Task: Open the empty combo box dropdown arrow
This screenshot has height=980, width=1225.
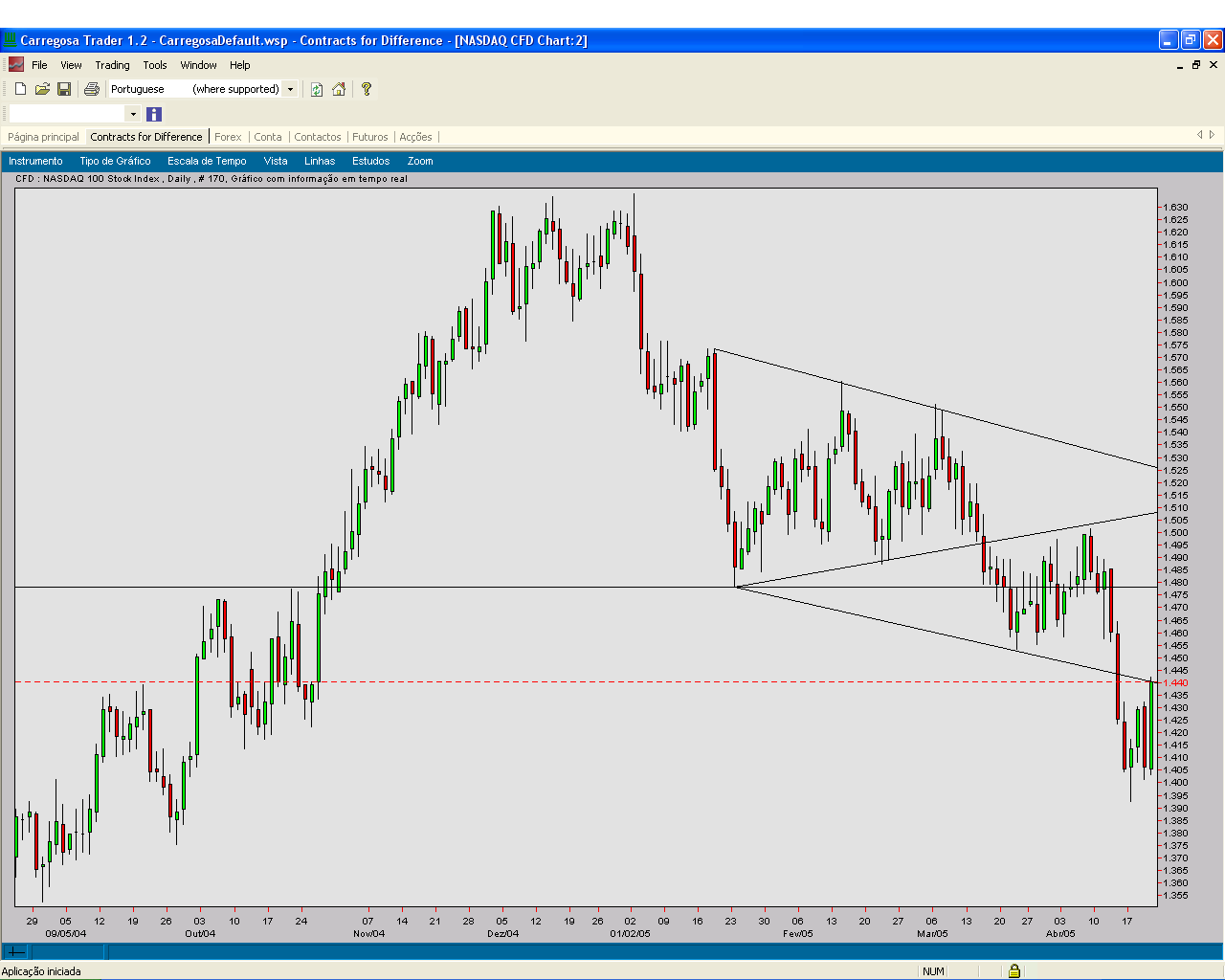Action: tap(133, 114)
